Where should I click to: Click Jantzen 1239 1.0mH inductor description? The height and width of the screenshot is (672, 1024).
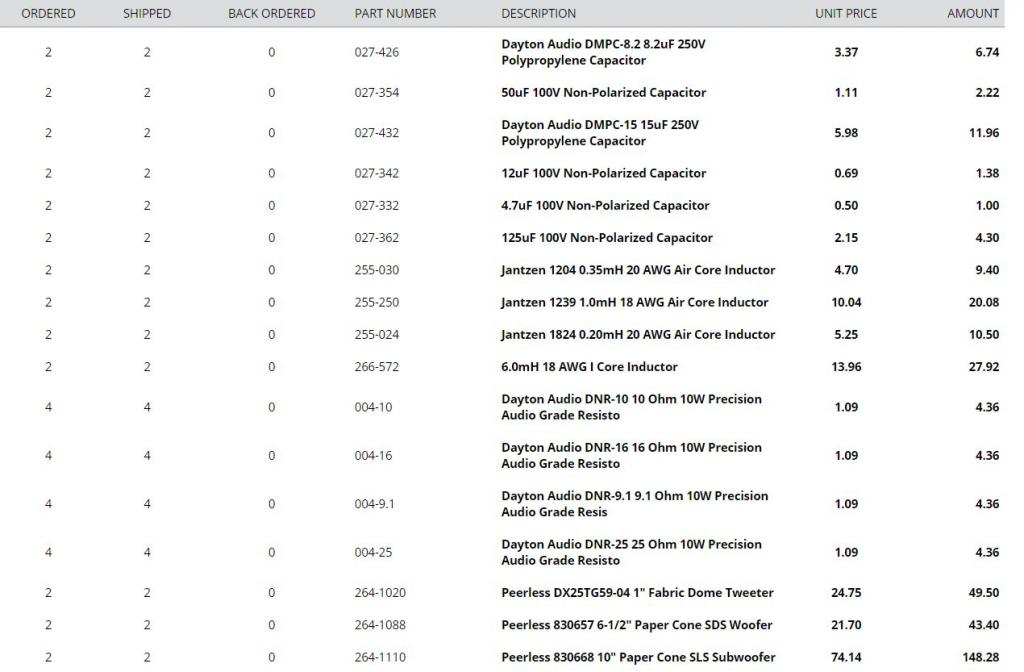pyautogui.click(x=635, y=302)
